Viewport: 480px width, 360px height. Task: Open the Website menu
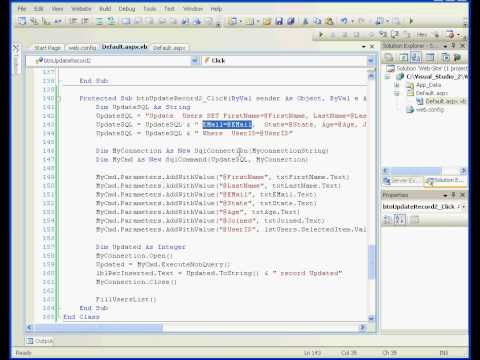[81, 9]
